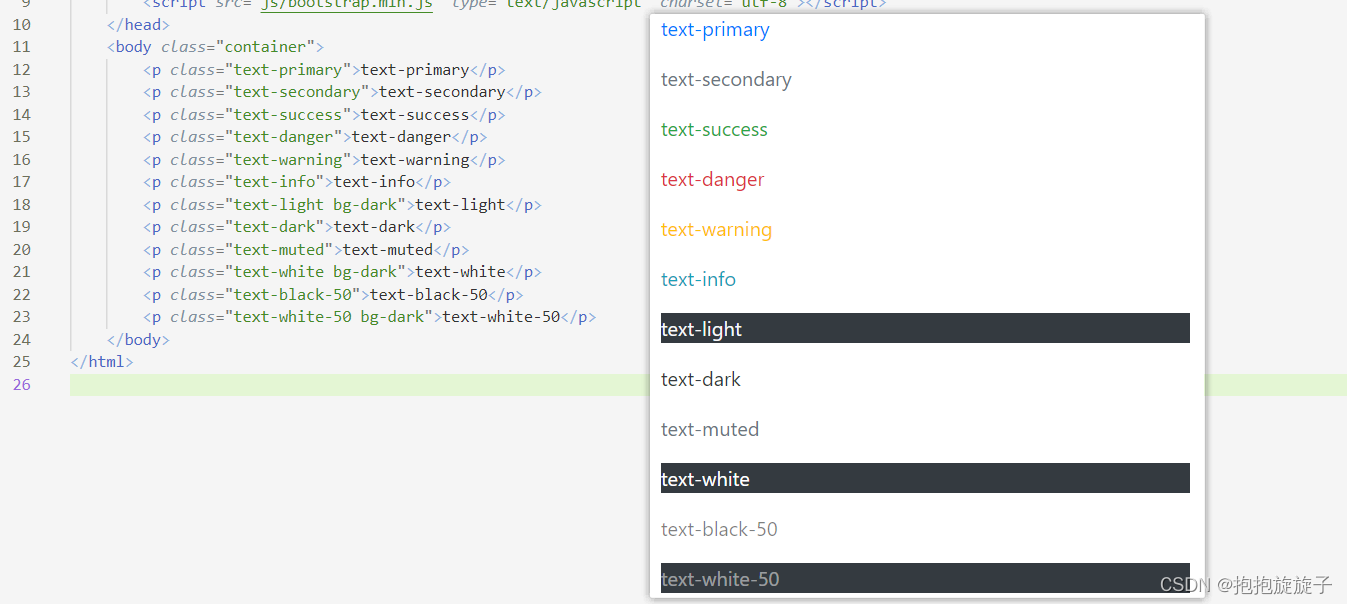Click the blue text-primary preview text
Image resolution: width=1347 pixels, height=604 pixels.
(715, 30)
